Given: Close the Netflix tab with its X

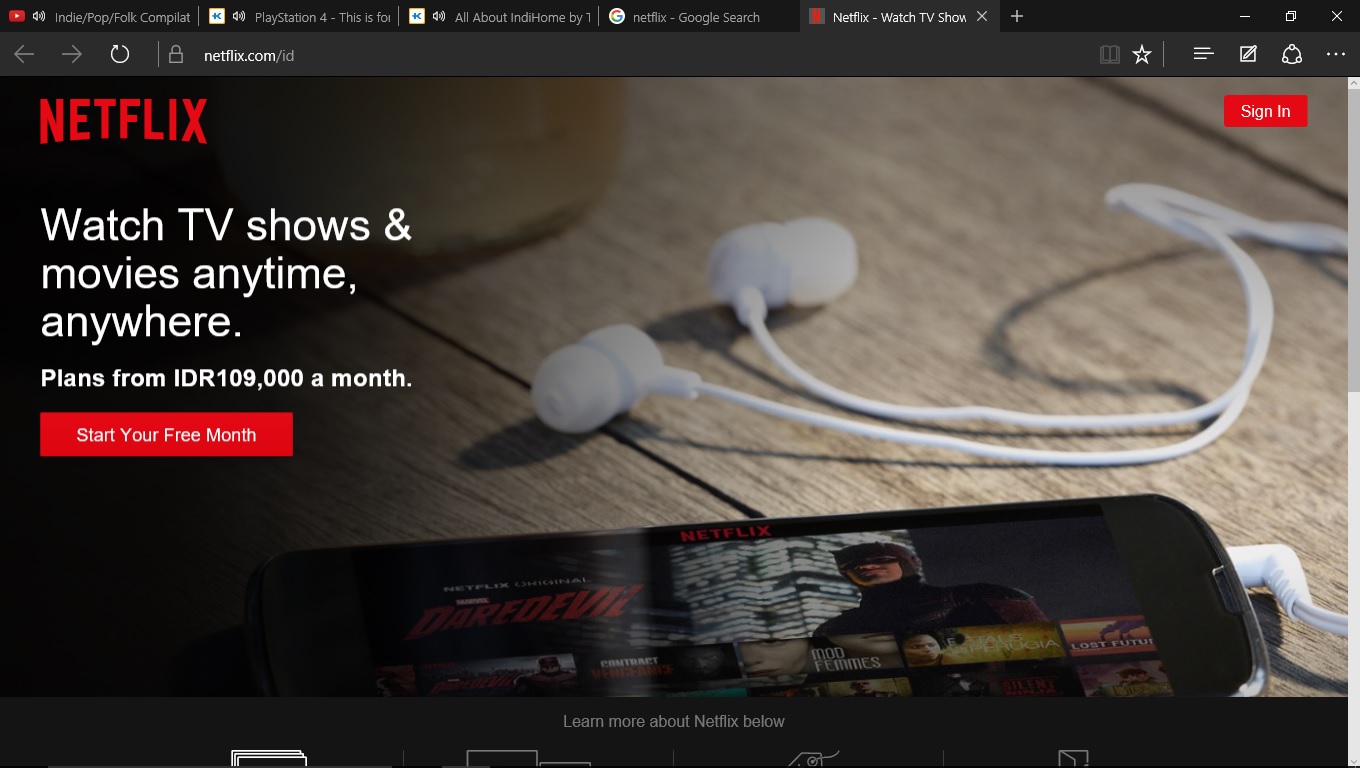Looking at the screenshot, I should tap(982, 17).
